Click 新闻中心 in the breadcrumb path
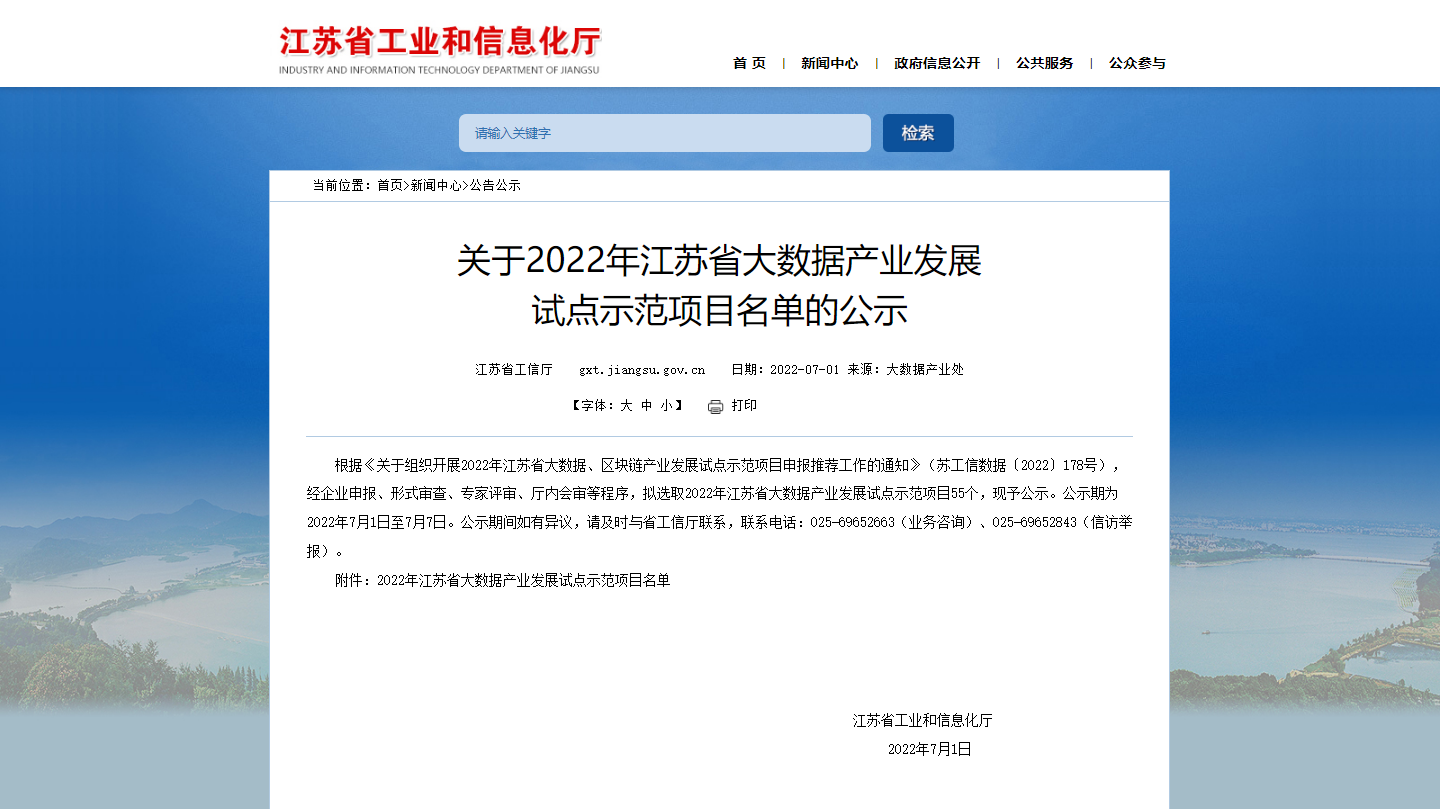Image resolution: width=1442 pixels, height=809 pixels. [436, 186]
